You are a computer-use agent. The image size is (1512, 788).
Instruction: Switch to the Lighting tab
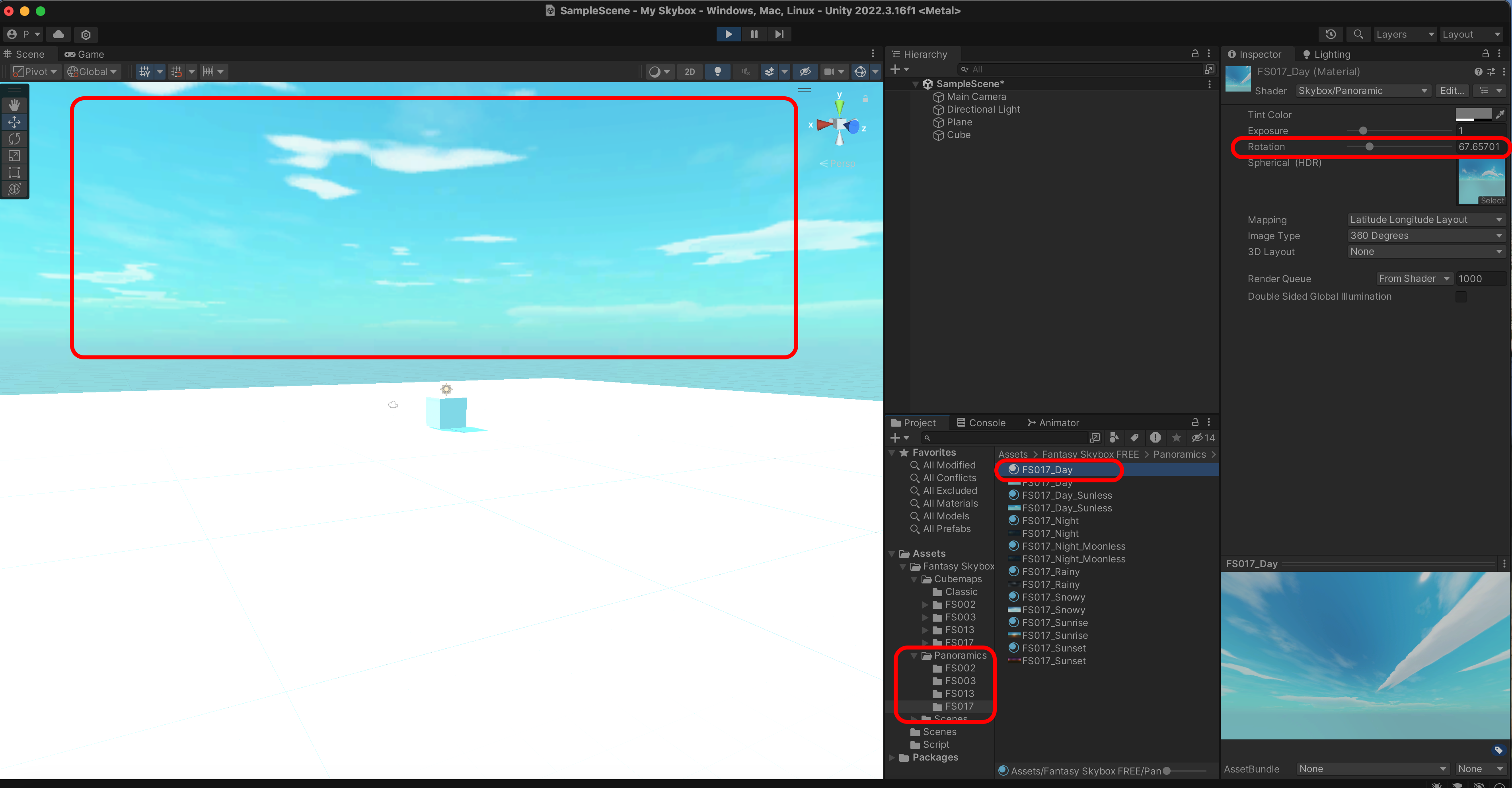pyautogui.click(x=1327, y=54)
